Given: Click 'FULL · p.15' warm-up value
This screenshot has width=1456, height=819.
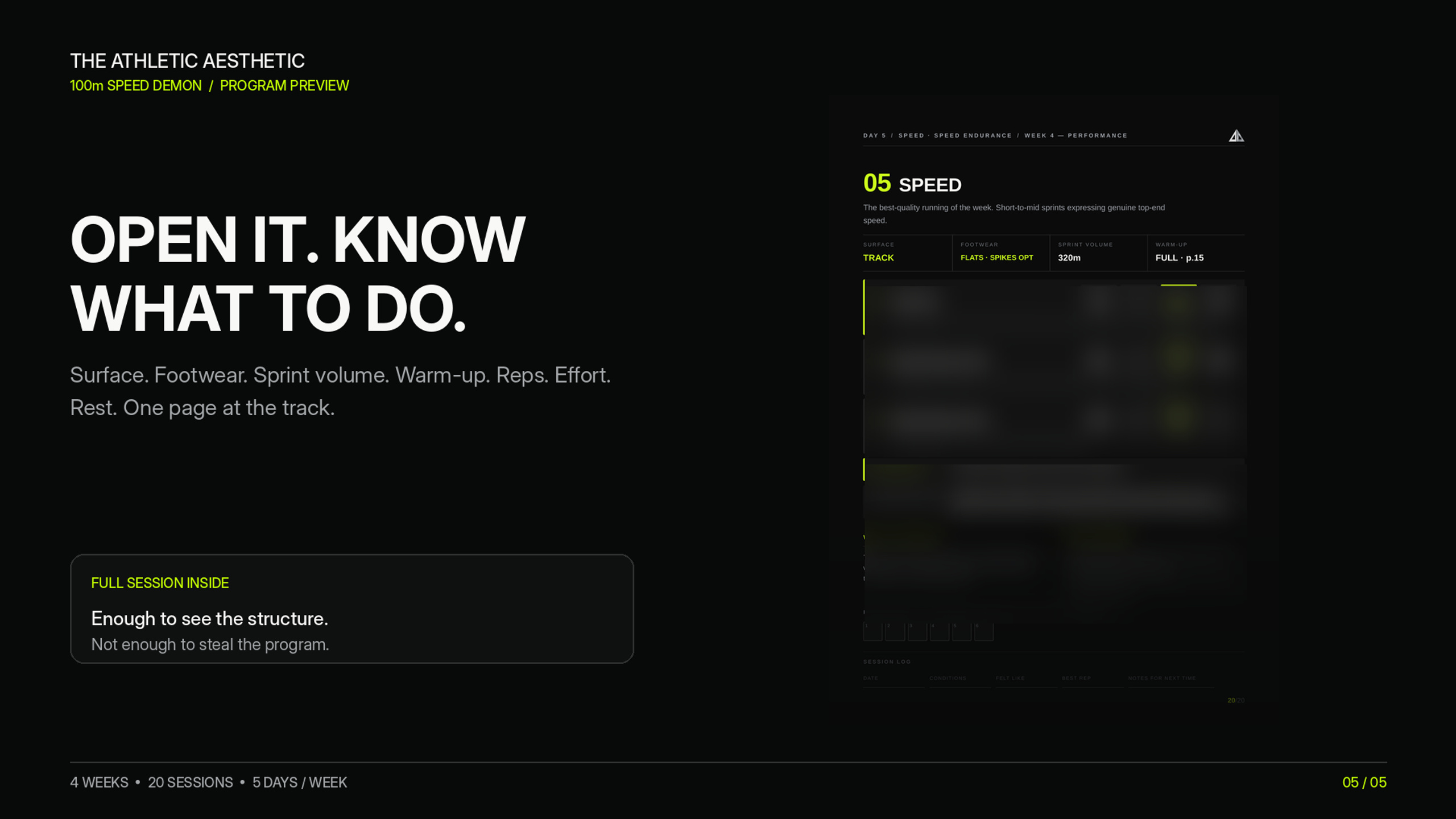Looking at the screenshot, I should pos(1180,258).
